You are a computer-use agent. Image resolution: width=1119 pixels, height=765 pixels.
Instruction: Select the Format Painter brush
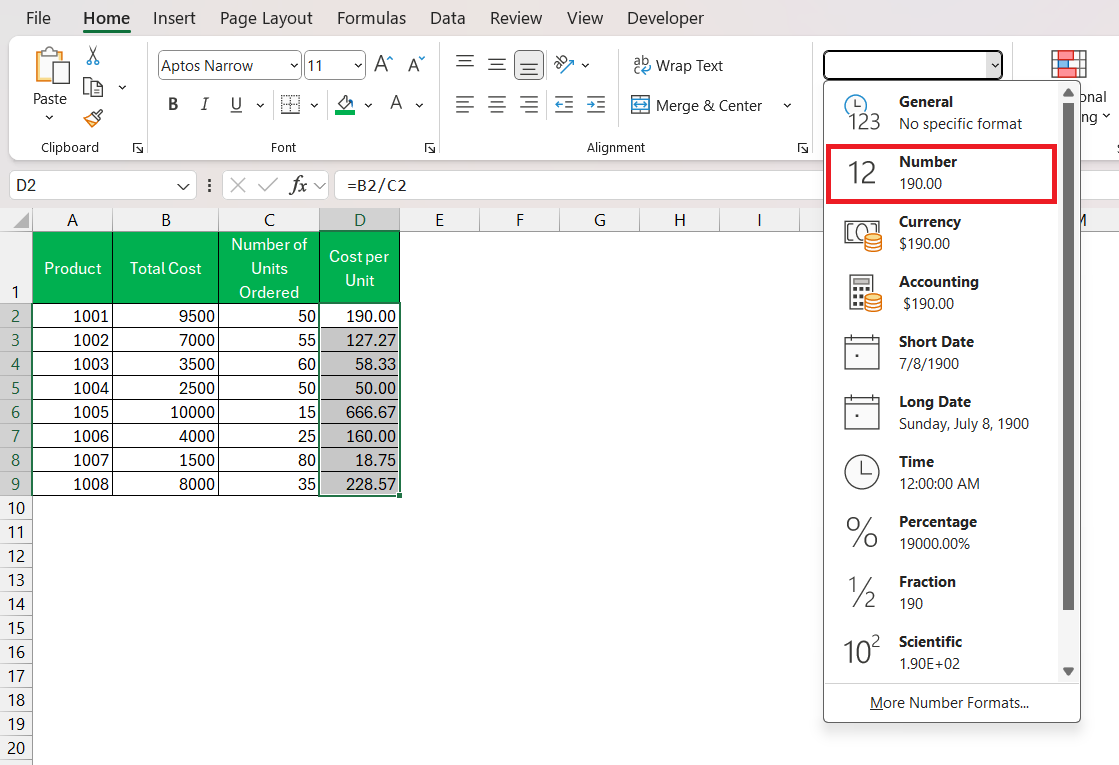(x=93, y=118)
